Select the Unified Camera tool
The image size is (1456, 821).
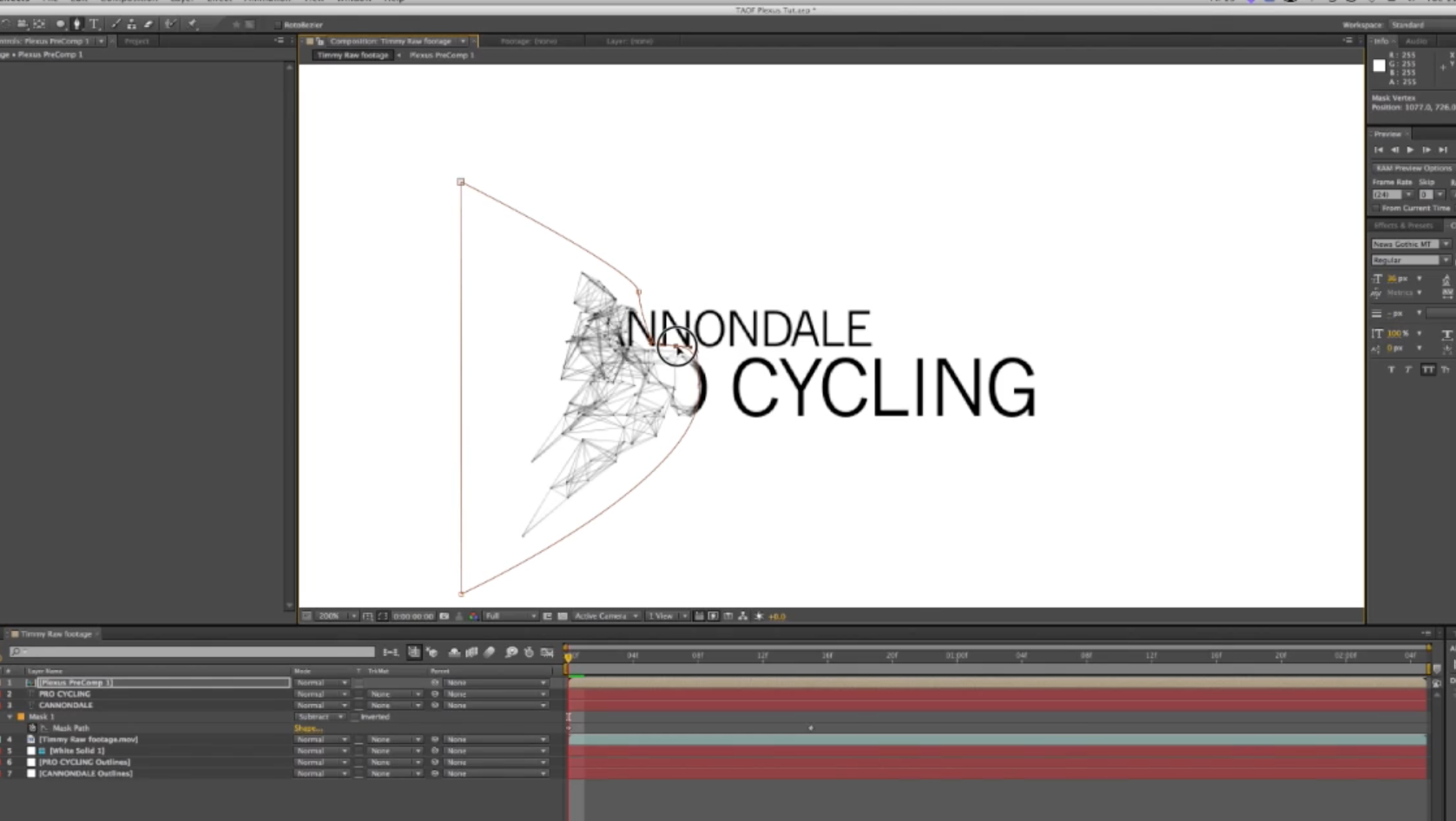click(22, 24)
